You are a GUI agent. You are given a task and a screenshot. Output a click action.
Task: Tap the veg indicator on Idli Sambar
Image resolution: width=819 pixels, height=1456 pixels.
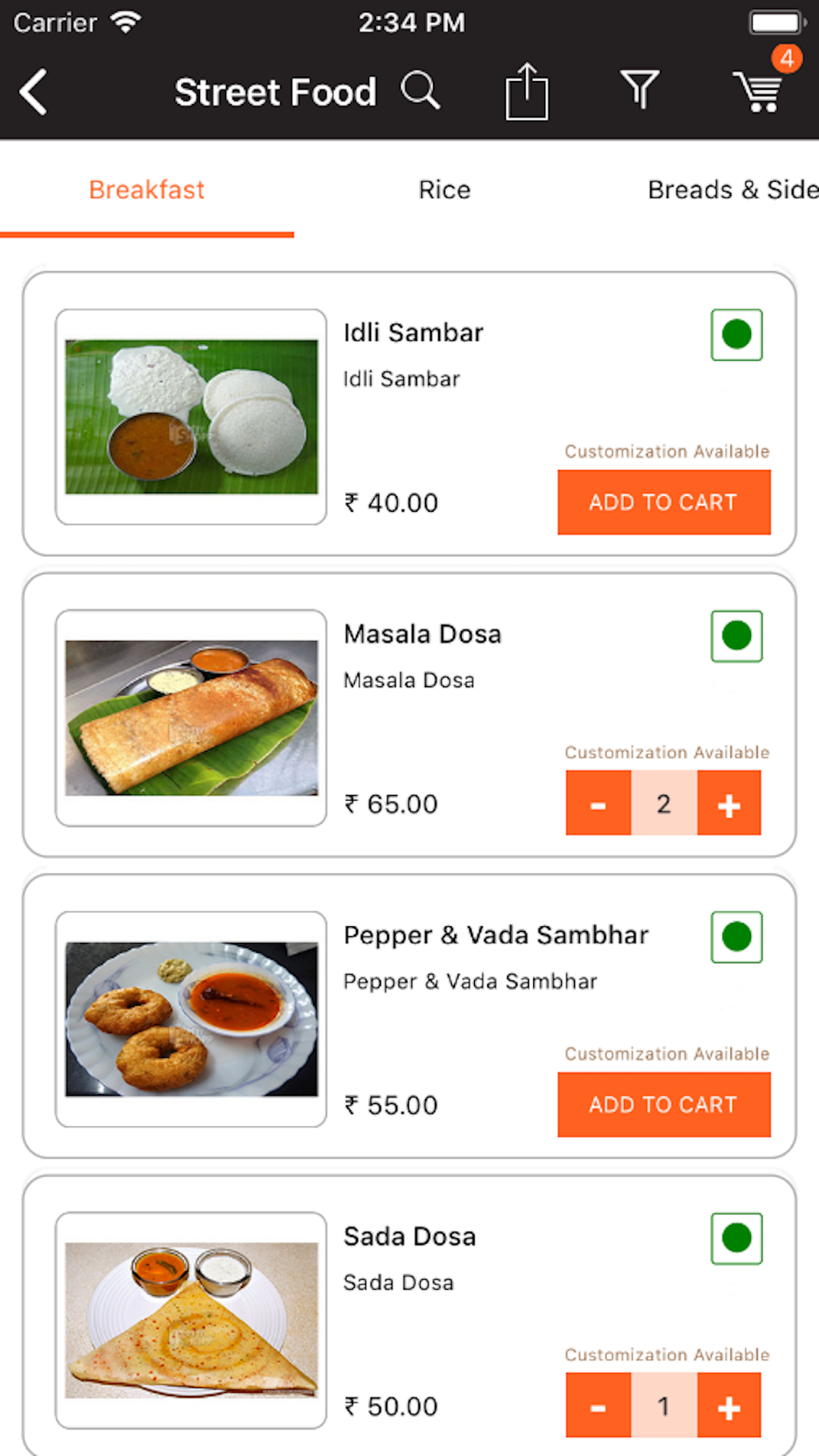[736, 335]
